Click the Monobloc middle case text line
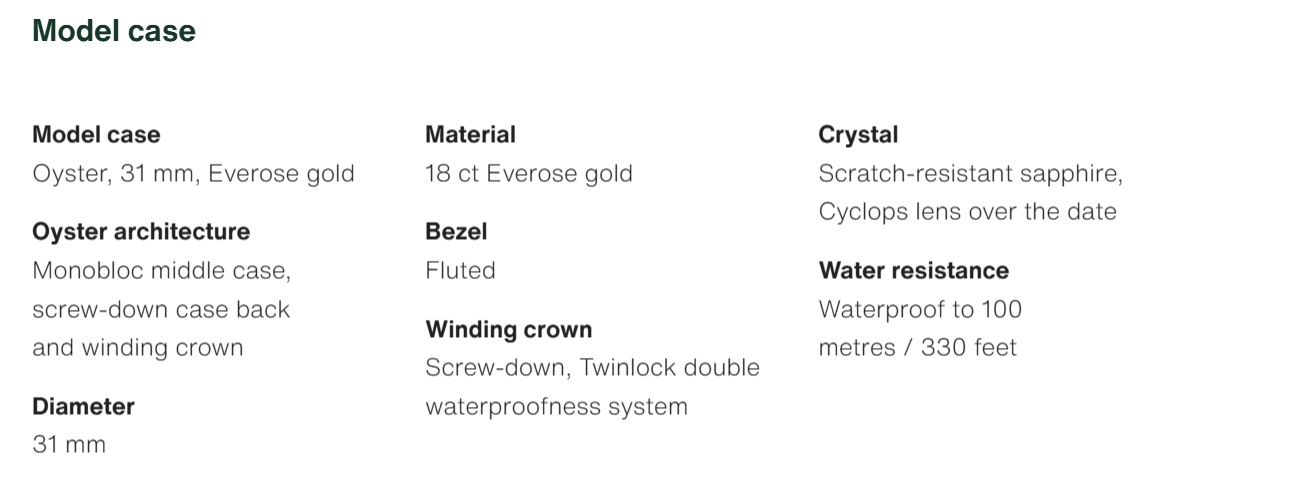The image size is (1294, 480). pyautogui.click(x=161, y=270)
